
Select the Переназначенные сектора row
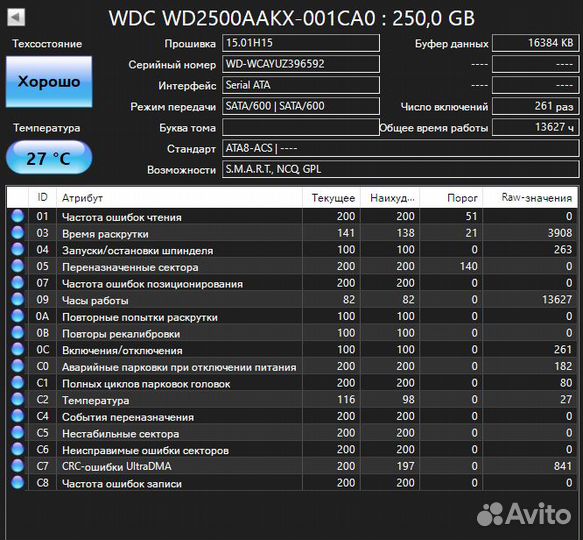292,266
